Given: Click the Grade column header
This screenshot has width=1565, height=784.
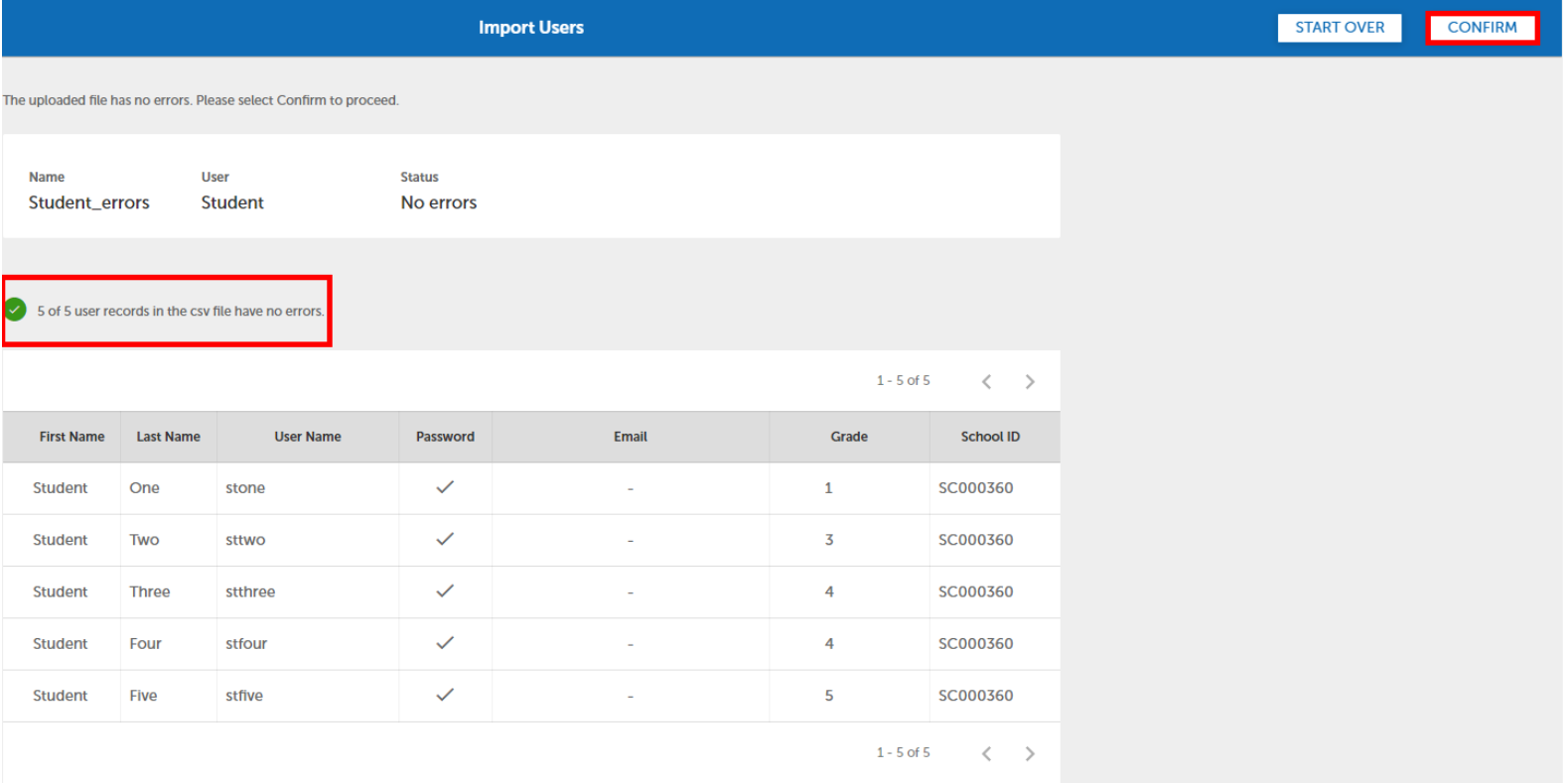Looking at the screenshot, I should tap(849, 437).
